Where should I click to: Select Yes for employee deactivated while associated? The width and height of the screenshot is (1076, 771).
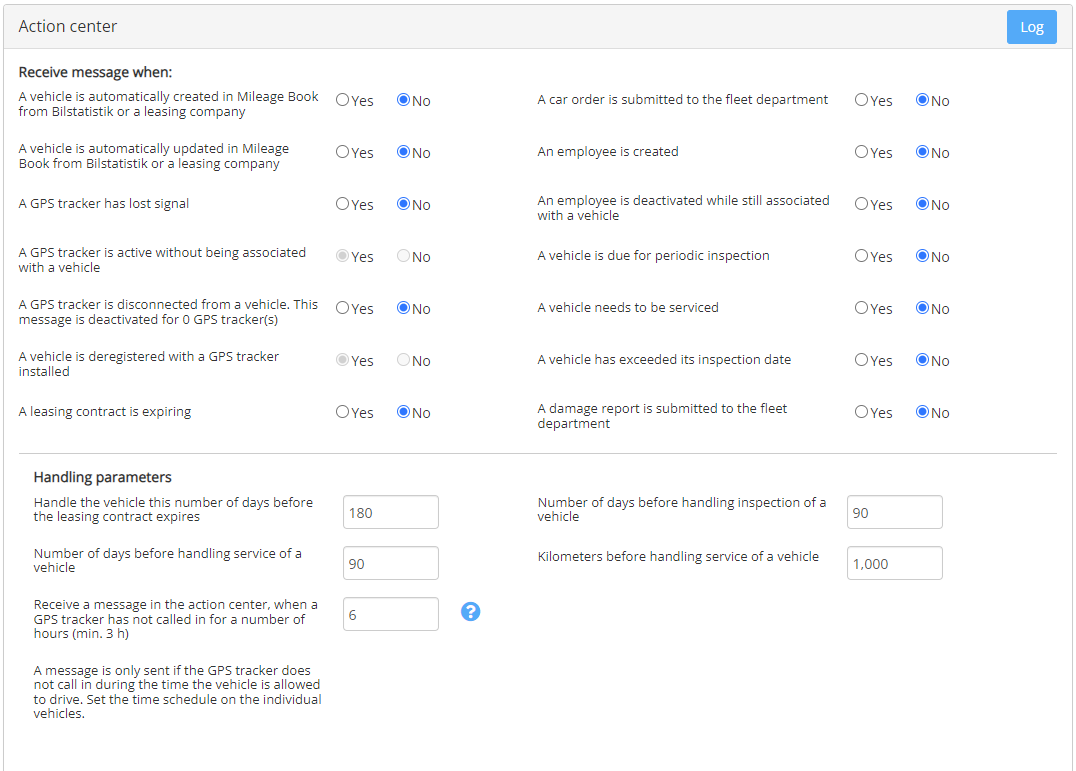click(x=861, y=204)
